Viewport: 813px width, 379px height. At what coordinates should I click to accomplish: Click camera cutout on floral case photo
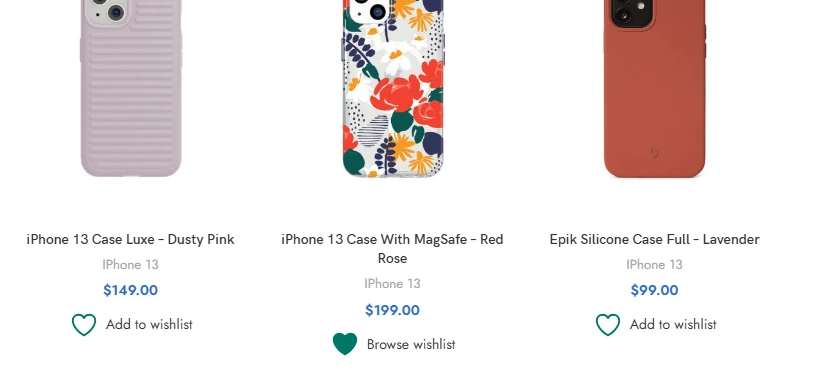pos(368,10)
